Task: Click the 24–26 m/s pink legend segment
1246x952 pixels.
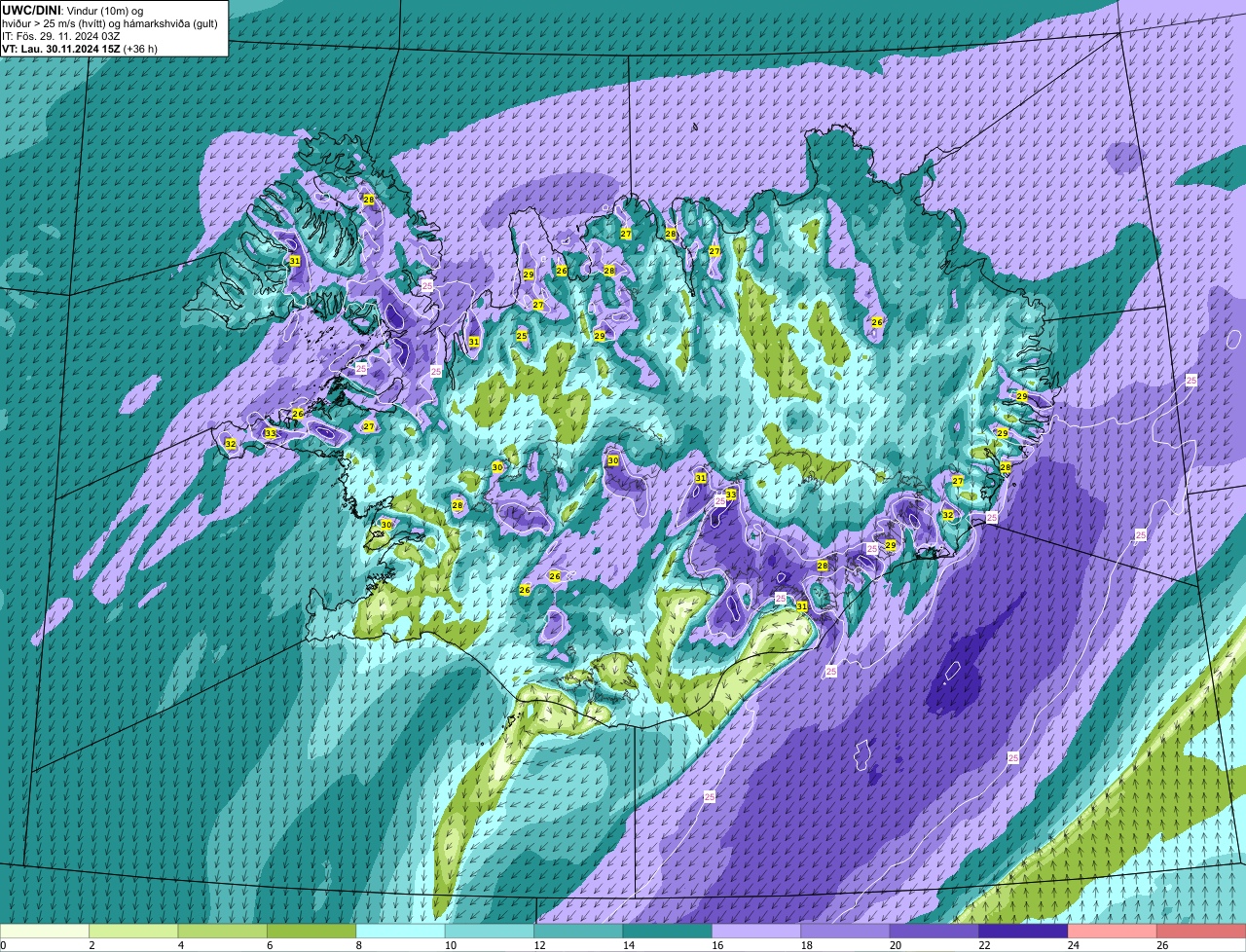Action: tap(1114, 931)
